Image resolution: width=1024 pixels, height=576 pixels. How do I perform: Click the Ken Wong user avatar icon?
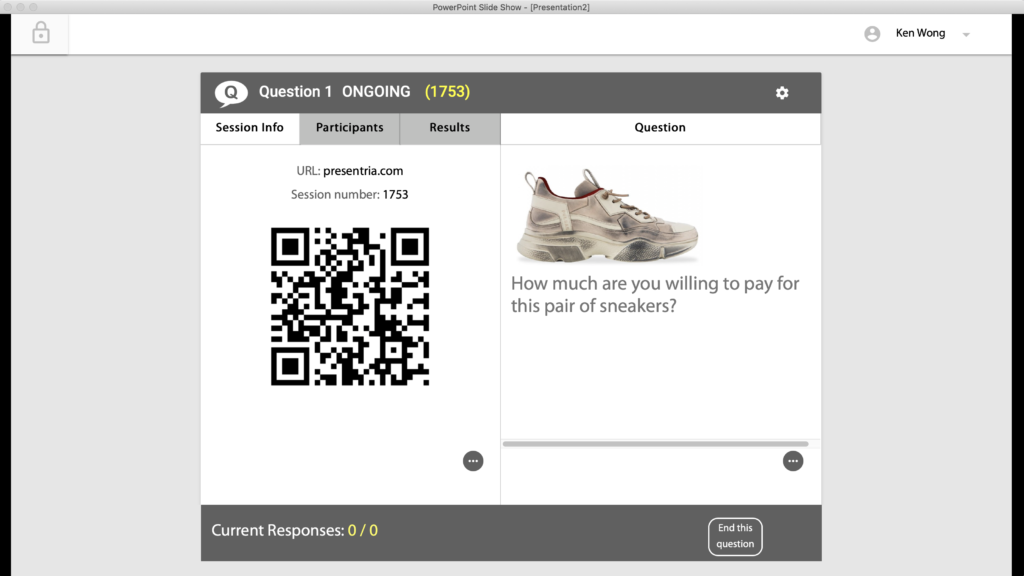click(872, 33)
